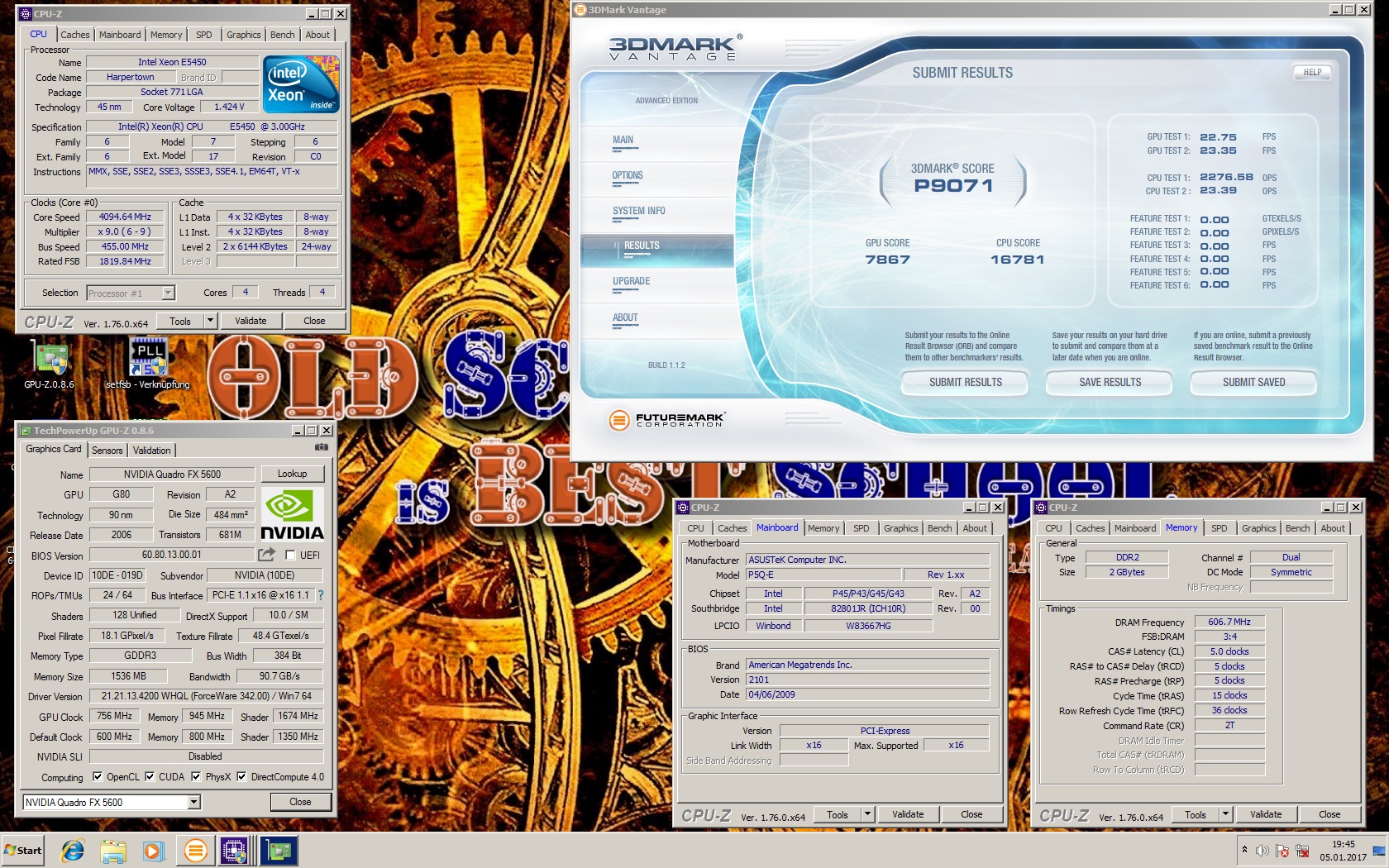The height and width of the screenshot is (868, 1389).
Task: Click the 3DMark Vantage title bar icon
Action: (580, 10)
